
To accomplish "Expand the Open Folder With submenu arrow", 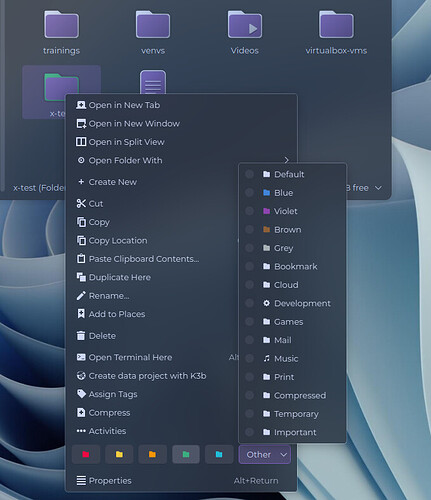I will point(287,160).
